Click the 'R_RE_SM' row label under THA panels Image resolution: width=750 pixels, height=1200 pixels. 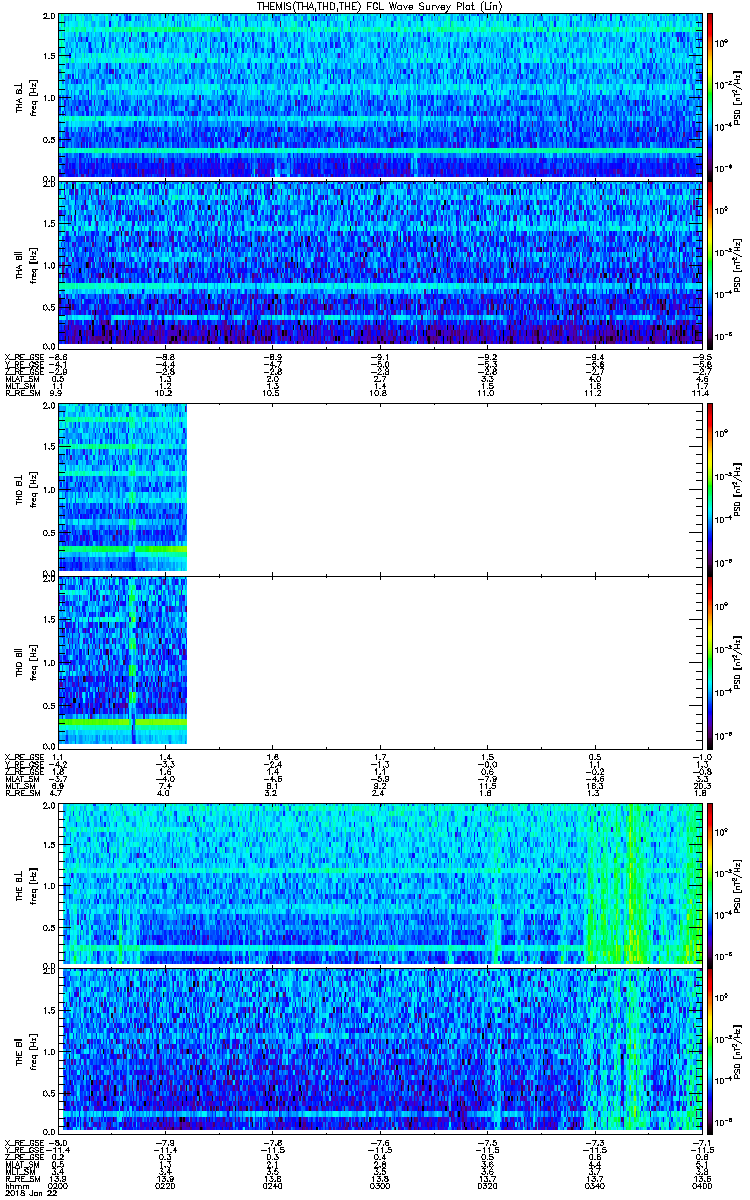(x=21, y=395)
